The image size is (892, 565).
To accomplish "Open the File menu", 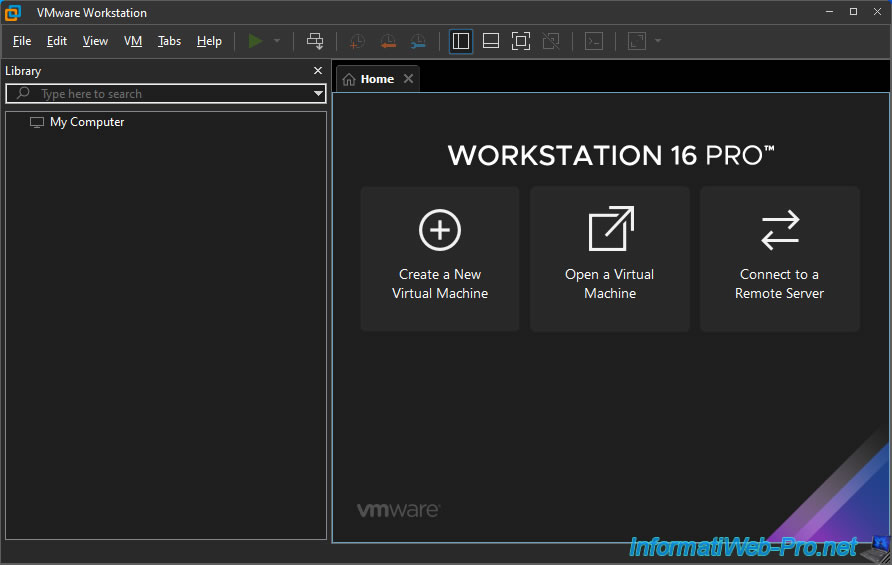I will click(22, 41).
